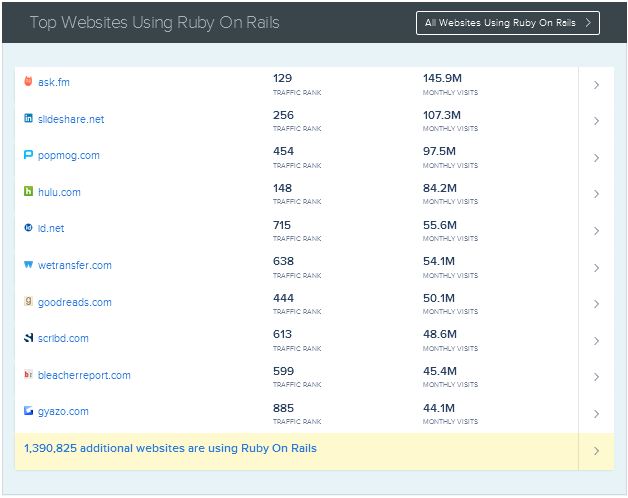Select traffic rank value 599

coord(283,371)
